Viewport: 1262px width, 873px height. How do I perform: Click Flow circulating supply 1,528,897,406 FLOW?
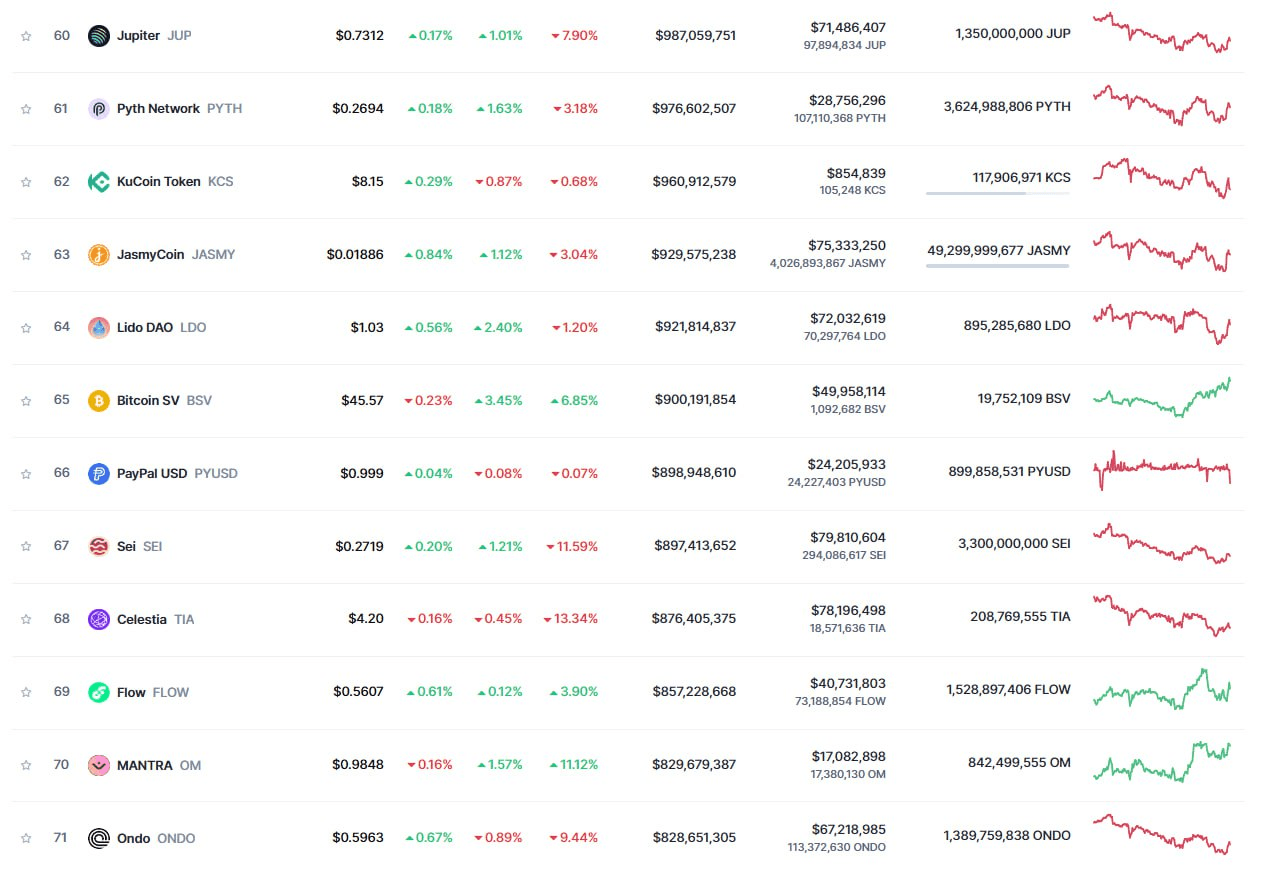(1008, 690)
